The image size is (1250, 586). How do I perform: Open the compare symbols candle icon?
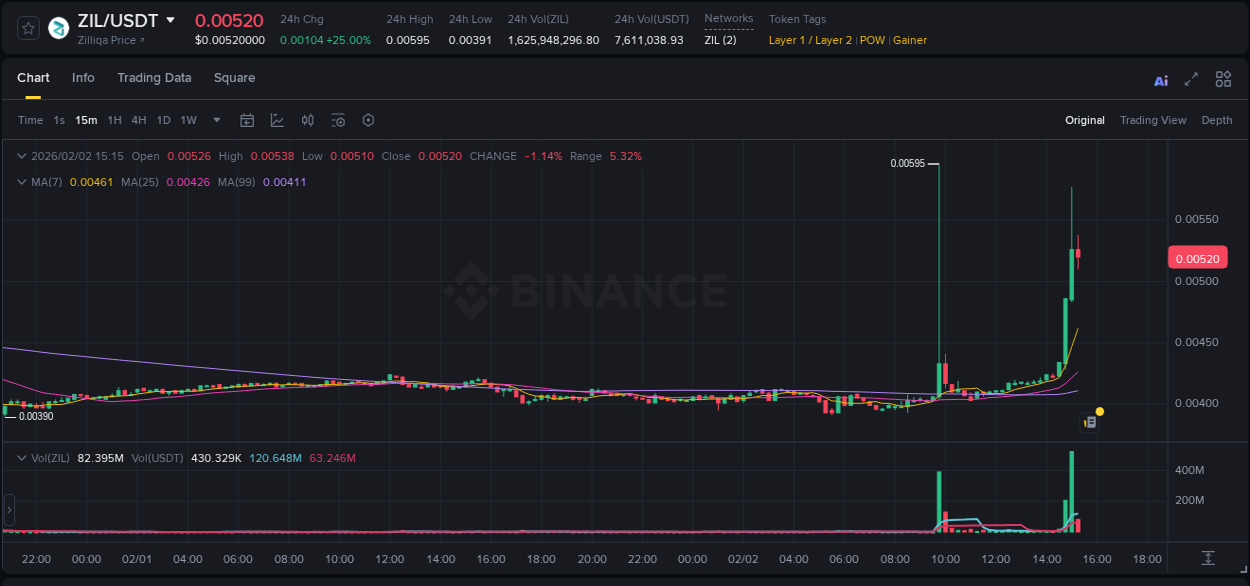(307, 120)
